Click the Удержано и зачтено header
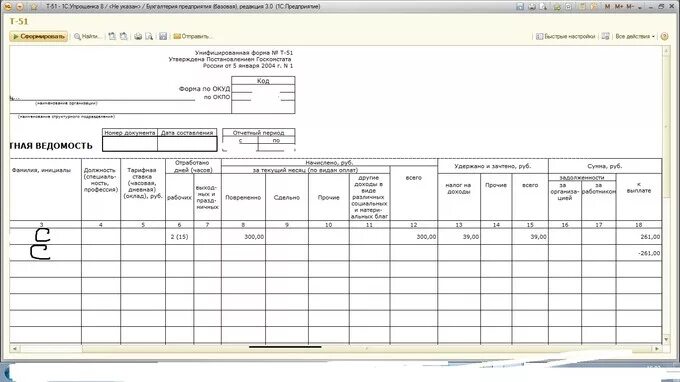680x382 pixels. click(x=493, y=166)
